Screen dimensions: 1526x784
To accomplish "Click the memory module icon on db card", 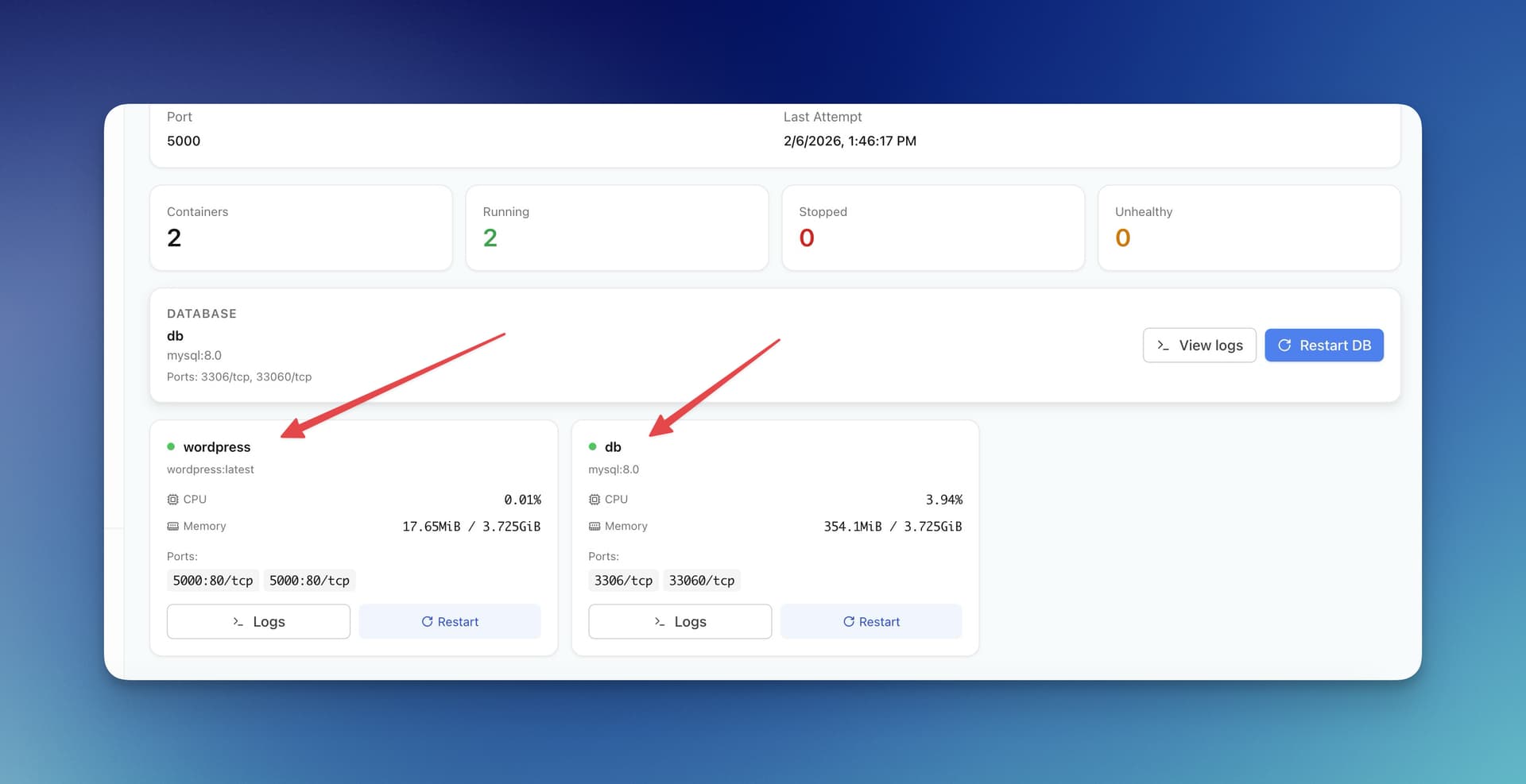I will [x=594, y=526].
